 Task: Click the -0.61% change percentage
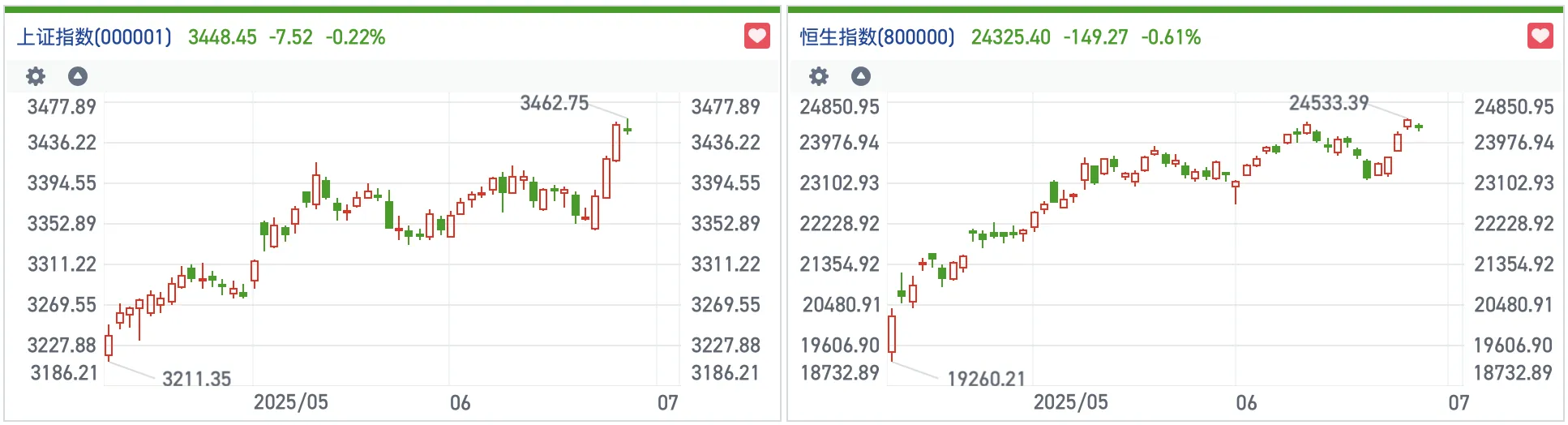[x=1171, y=37]
